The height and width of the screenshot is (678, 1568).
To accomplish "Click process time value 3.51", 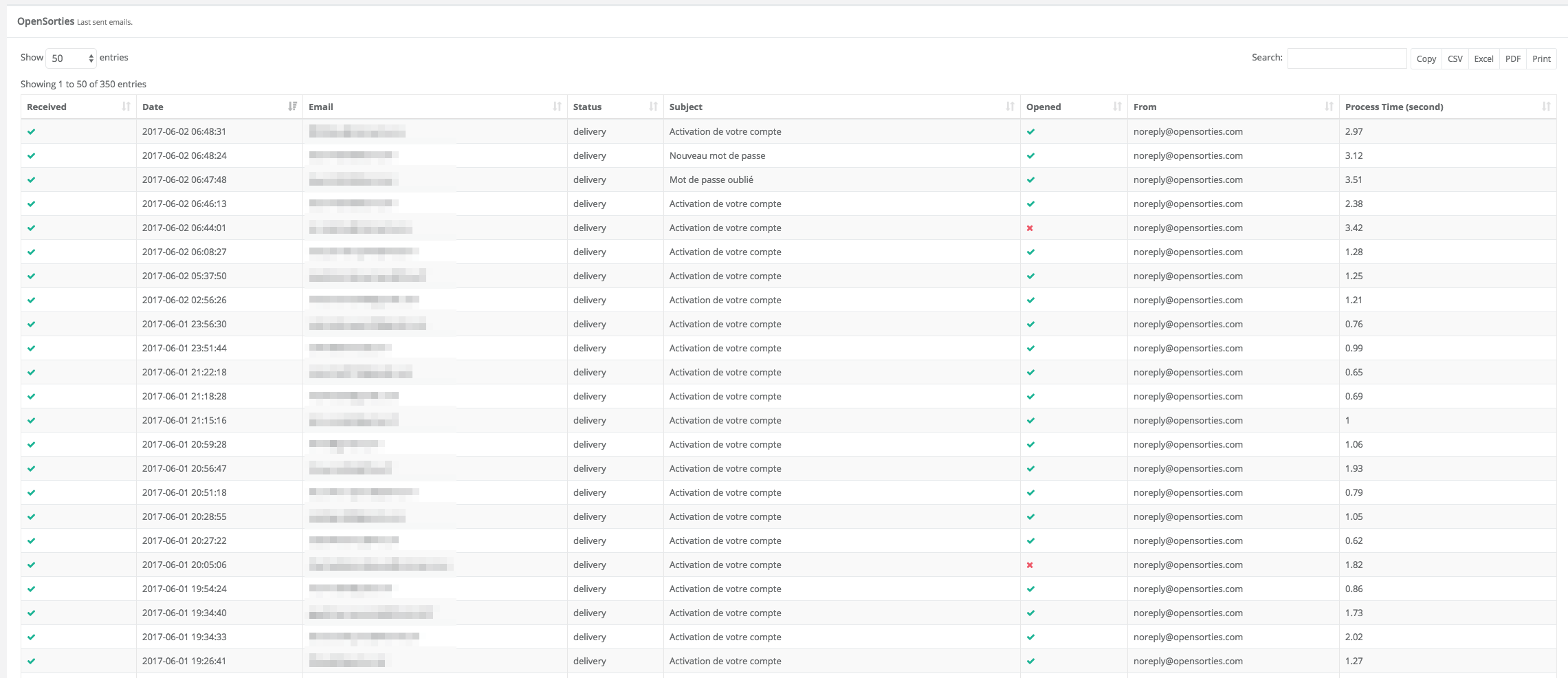I will [1354, 179].
